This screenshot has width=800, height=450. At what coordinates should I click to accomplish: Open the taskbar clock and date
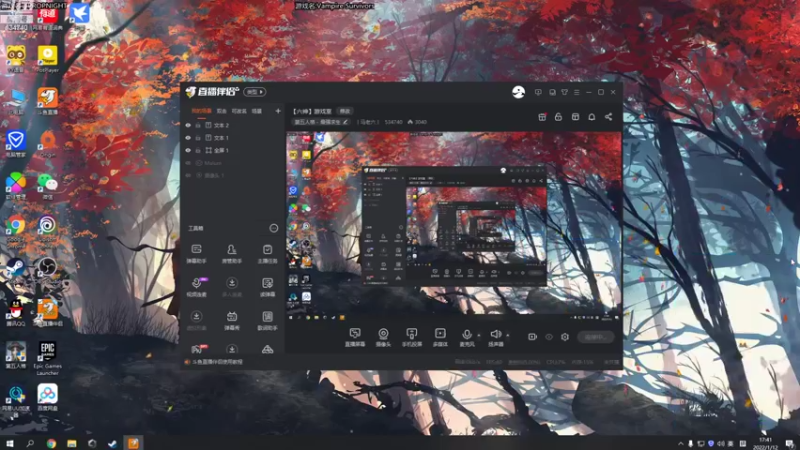(765, 443)
